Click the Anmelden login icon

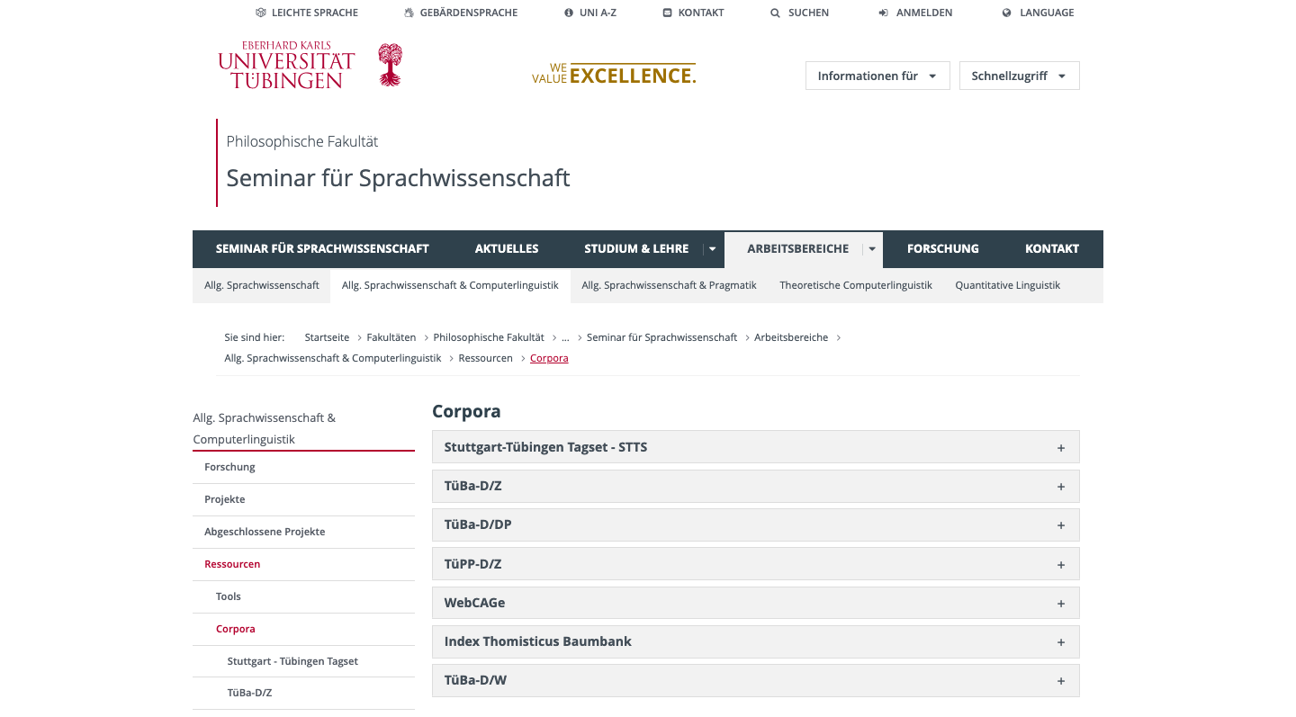(x=883, y=13)
